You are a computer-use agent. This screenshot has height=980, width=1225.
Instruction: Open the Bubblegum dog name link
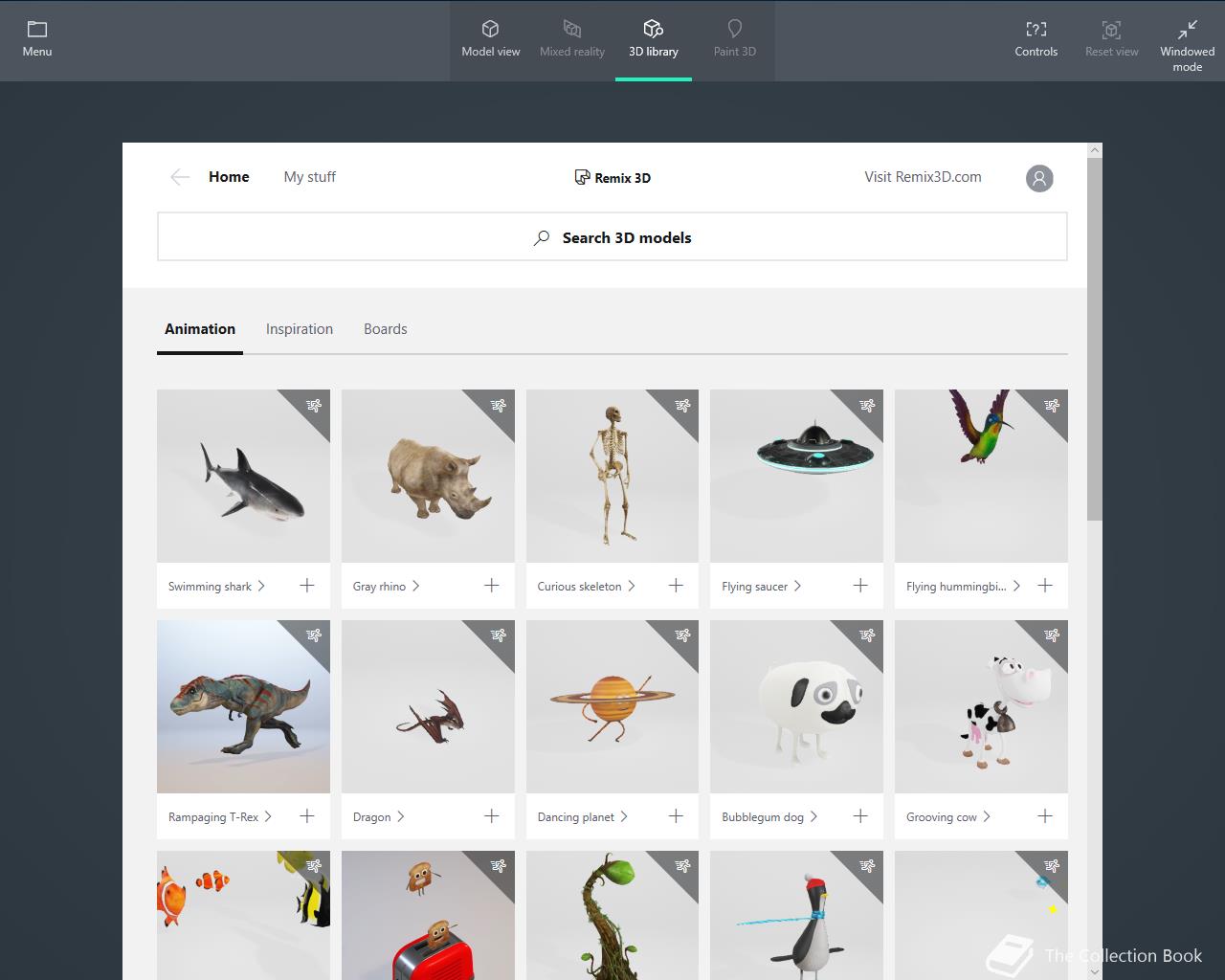[x=763, y=817]
